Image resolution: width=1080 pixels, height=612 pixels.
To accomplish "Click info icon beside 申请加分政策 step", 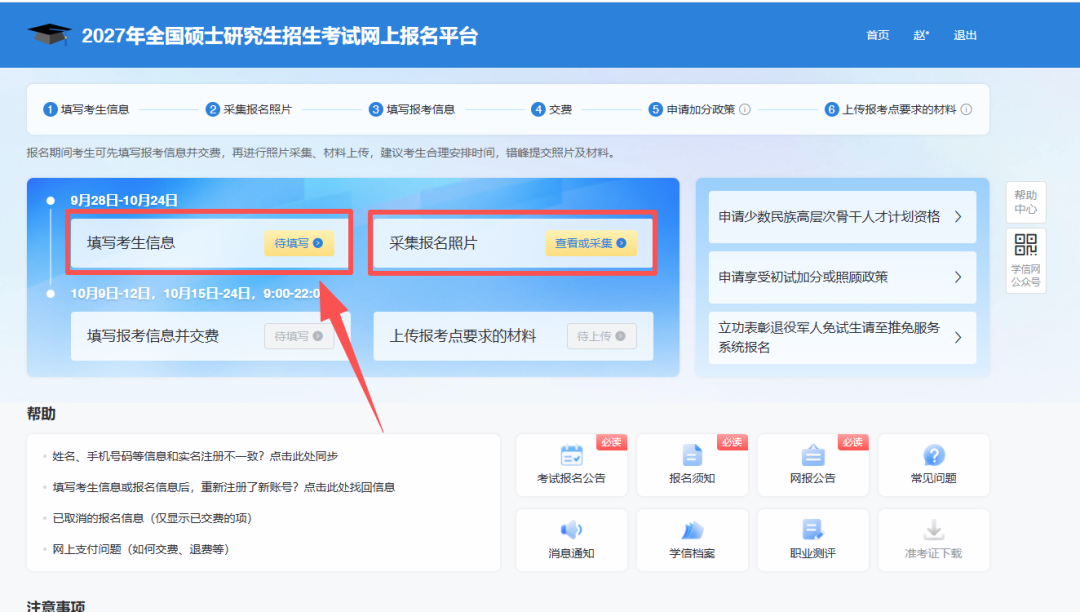I will pyautogui.click(x=745, y=109).
